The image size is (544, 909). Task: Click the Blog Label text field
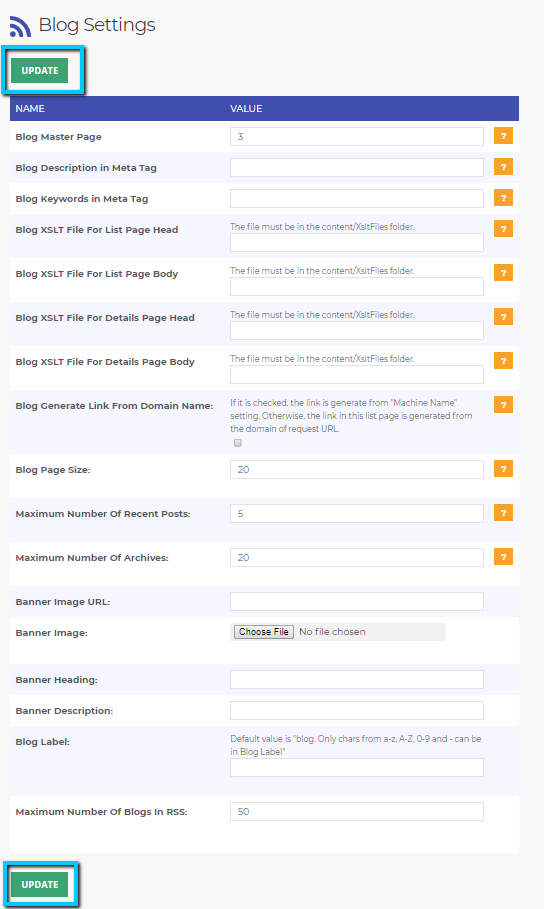[x=357, y=768]
